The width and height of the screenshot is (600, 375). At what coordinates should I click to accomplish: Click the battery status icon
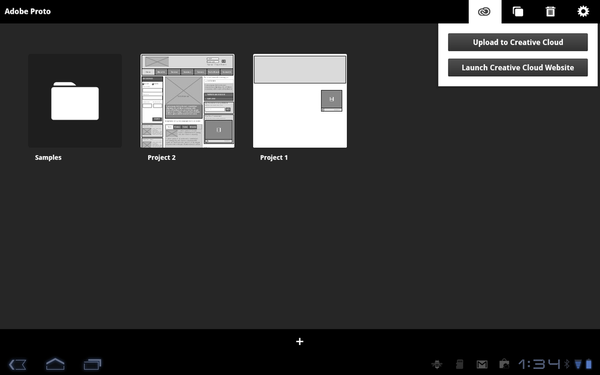click(x=589, y=364)
